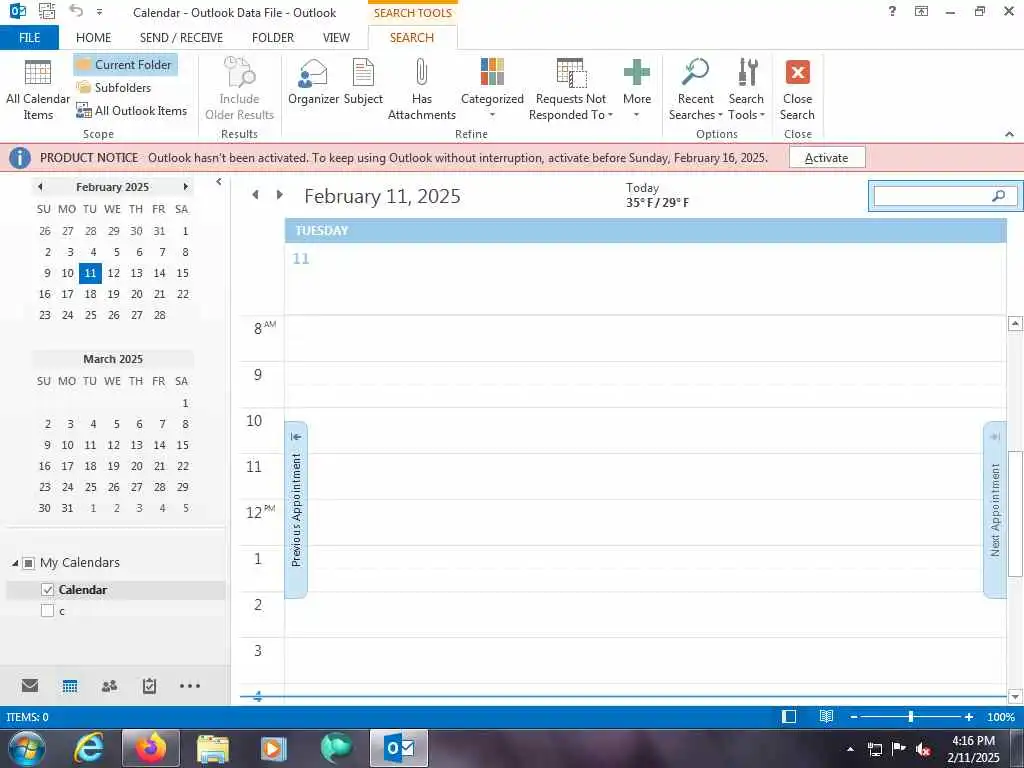Click the 100% zoom level
The image size is (1024, 768).
coord(1000,717)
